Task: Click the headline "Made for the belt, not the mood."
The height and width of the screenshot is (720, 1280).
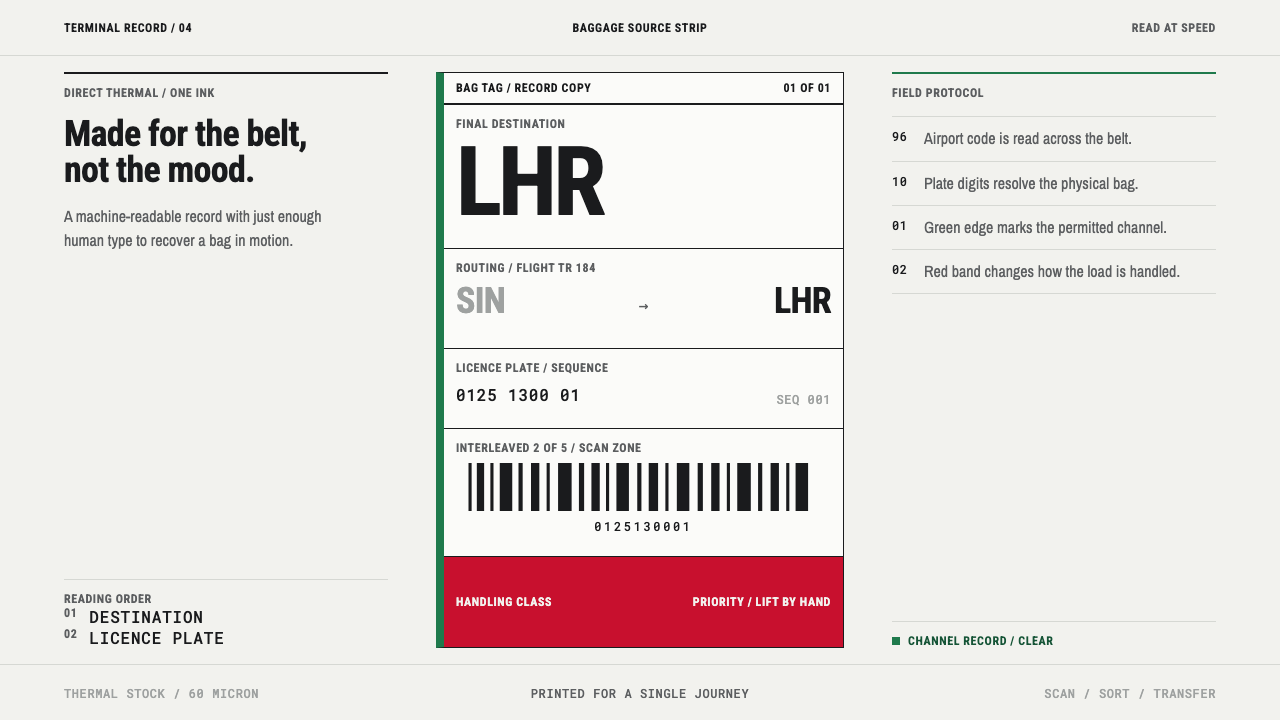Action: click(x=185, y=151)
